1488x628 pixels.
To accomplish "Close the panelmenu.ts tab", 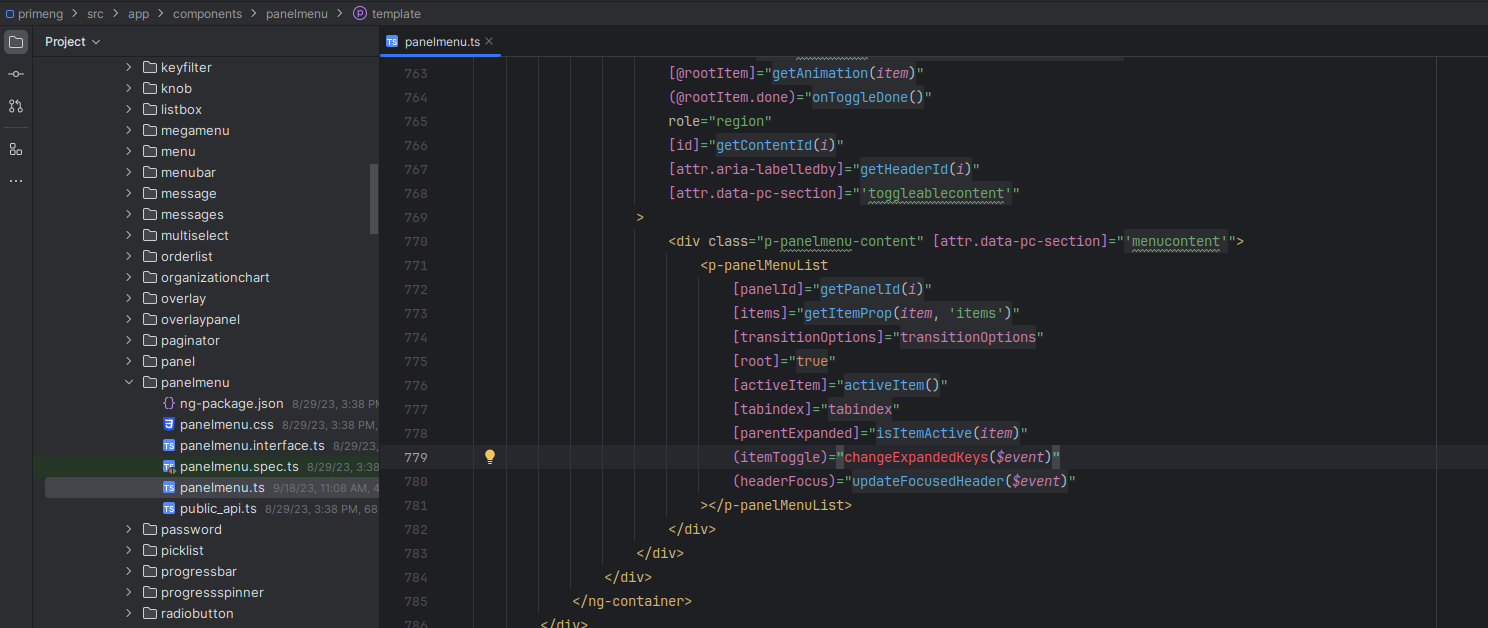I will (x=488, y=42).
